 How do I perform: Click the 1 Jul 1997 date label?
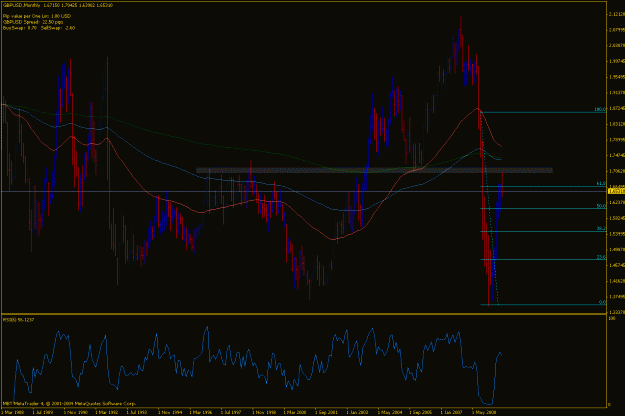(231, 412)
